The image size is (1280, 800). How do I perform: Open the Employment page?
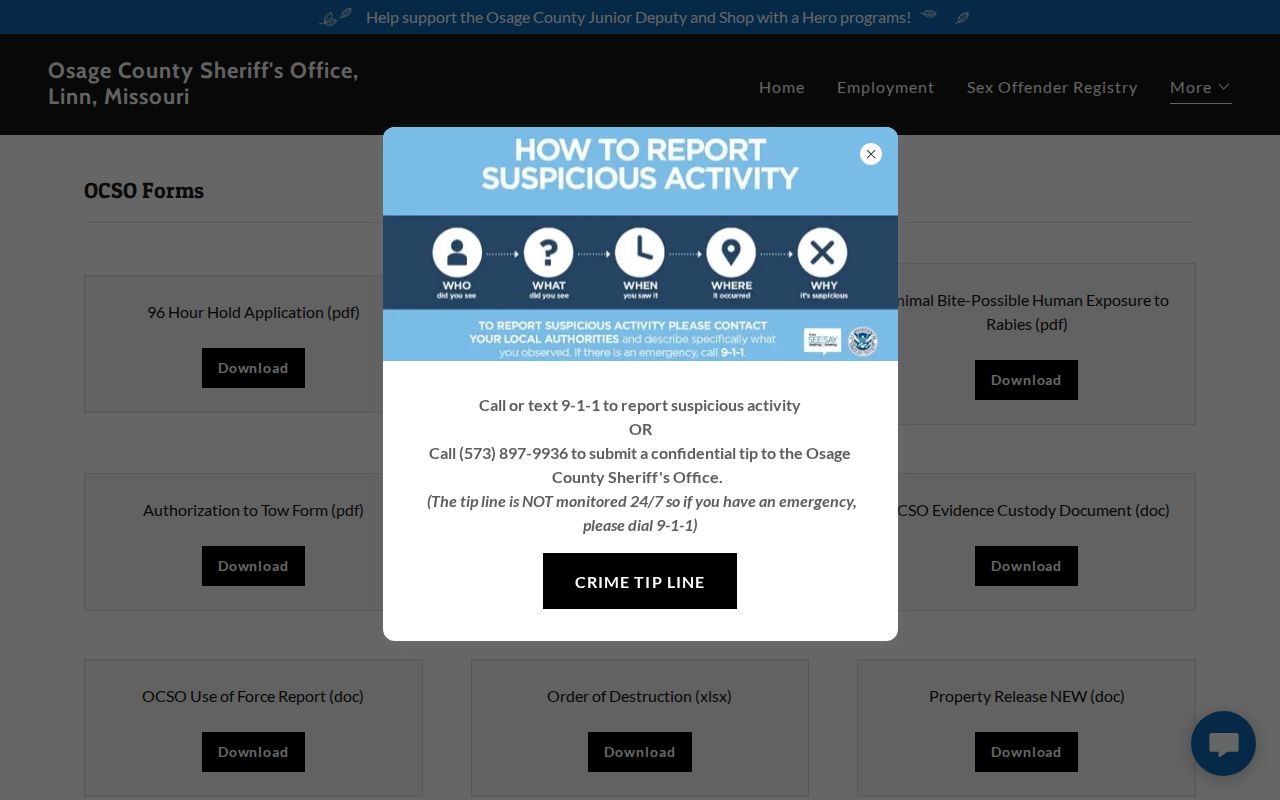886,88
